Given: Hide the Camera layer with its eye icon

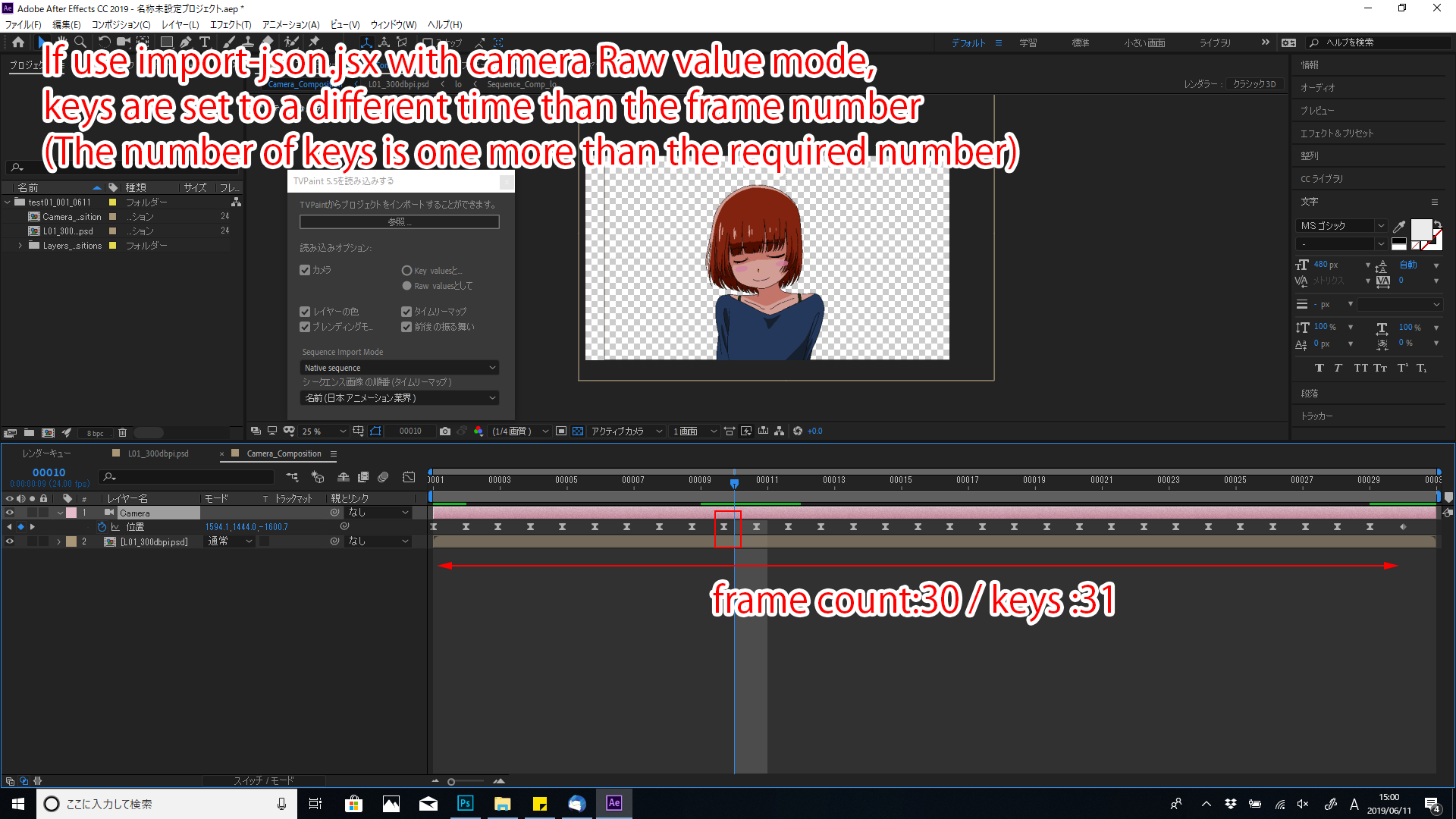Looking at the screenshot, I should tap(10, 513).
